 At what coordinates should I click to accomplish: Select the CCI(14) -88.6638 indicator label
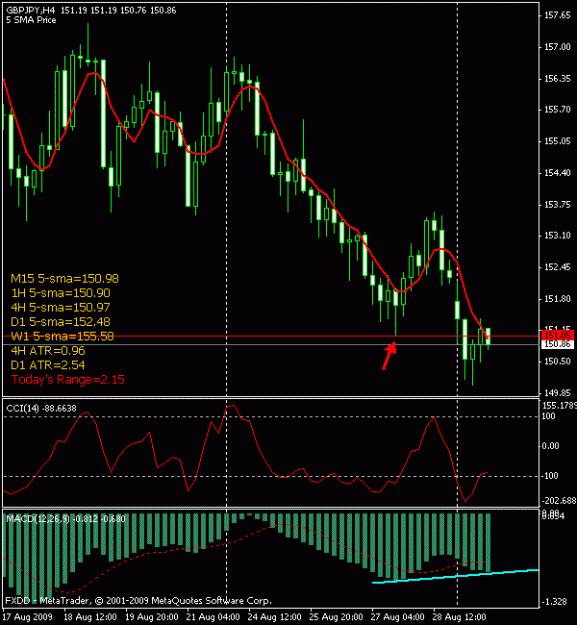tap(41, 408)
